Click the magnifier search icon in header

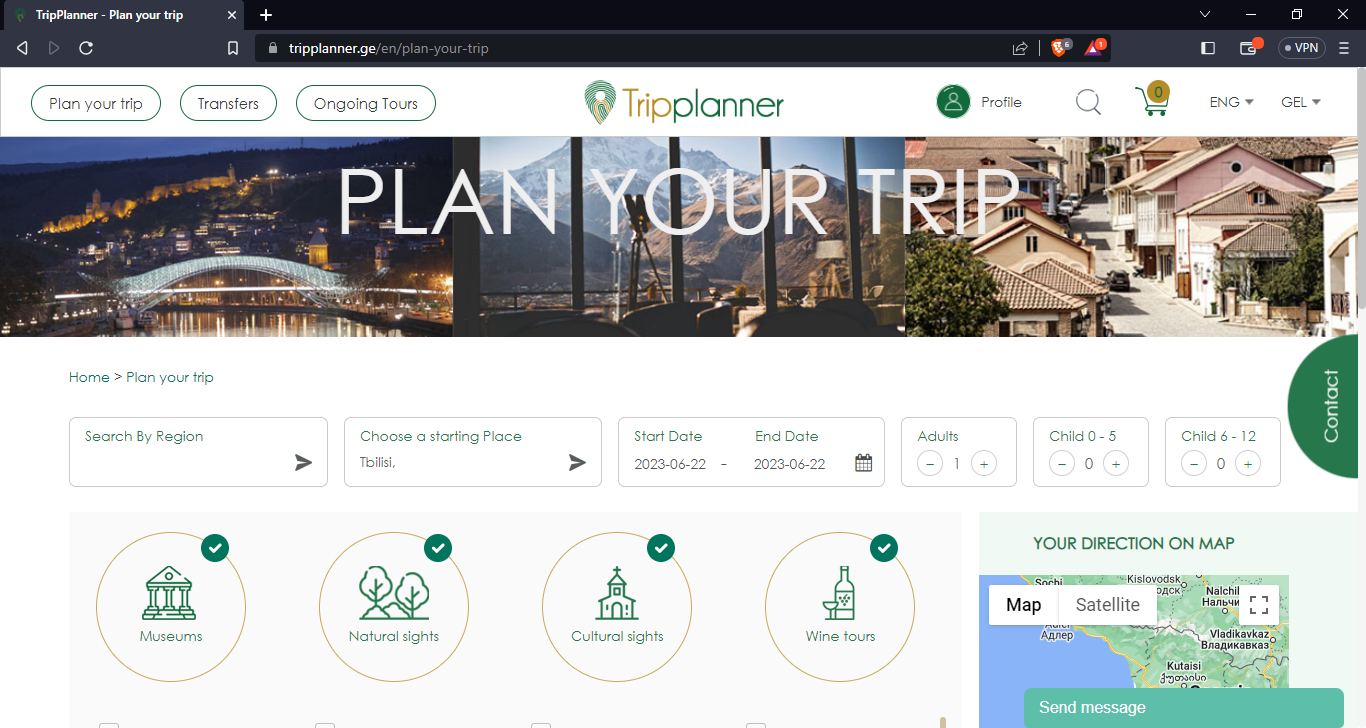click(x=1088, y=102)
